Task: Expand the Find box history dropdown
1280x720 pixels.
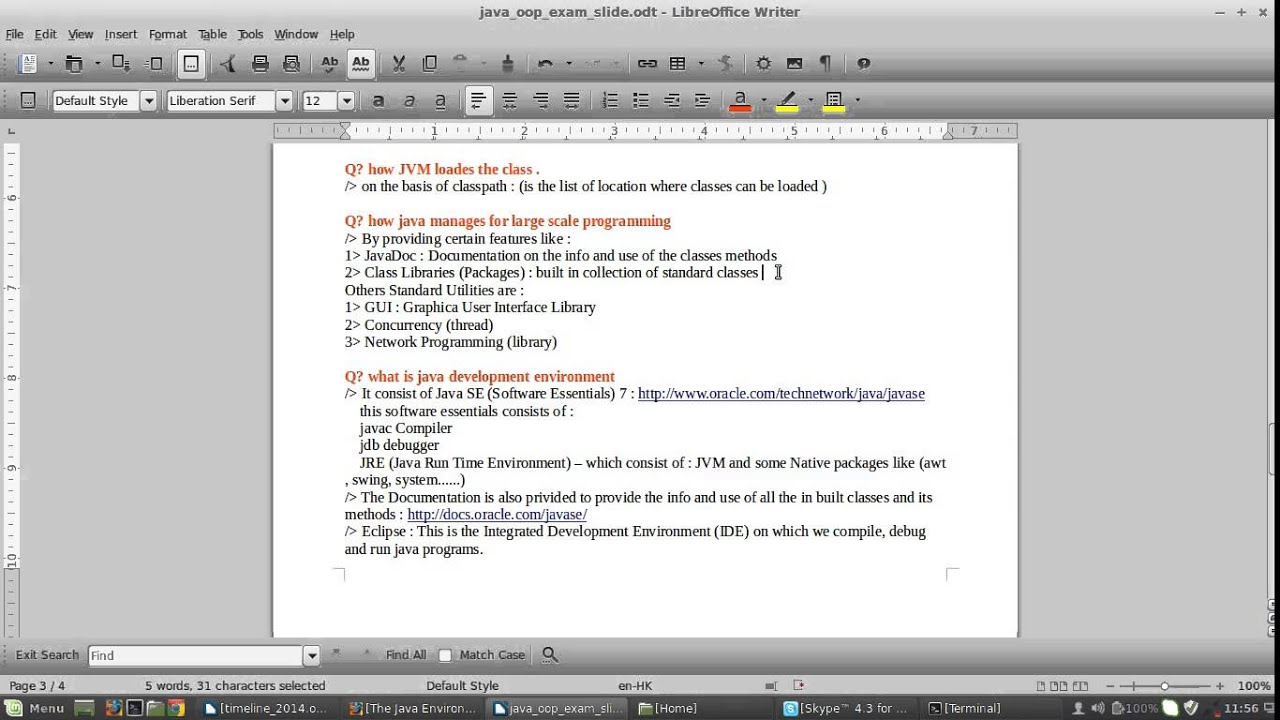Action: point(311,656)
